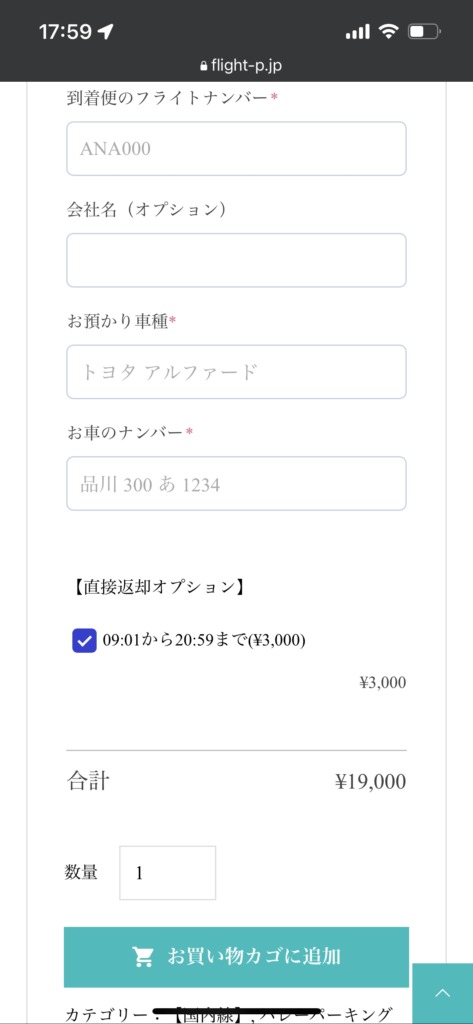Screen dimensions: 473x1024
Task: Tap the 17:59 clock in status bar
Action: point(65,31)
